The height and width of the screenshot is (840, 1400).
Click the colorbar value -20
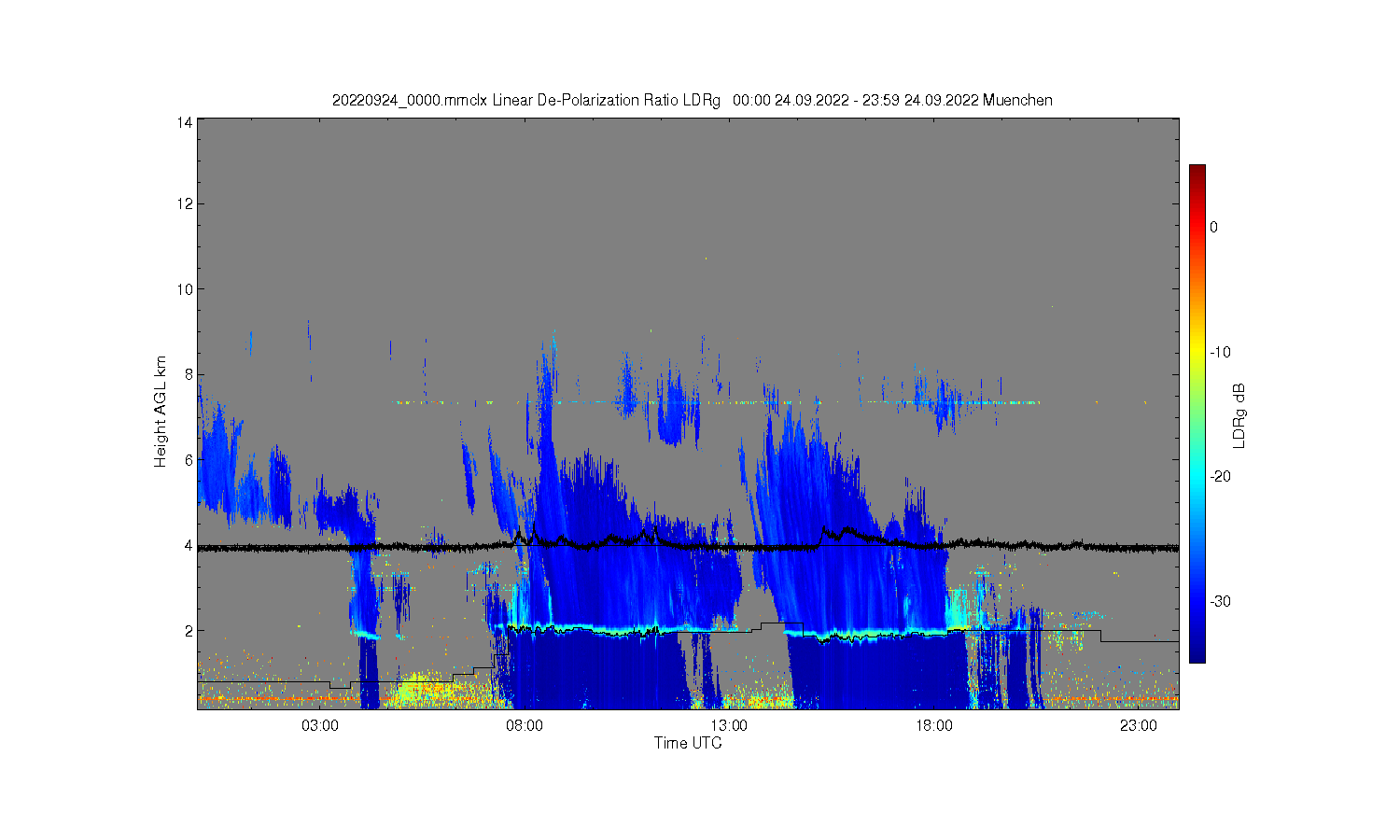coord(1220,476)
